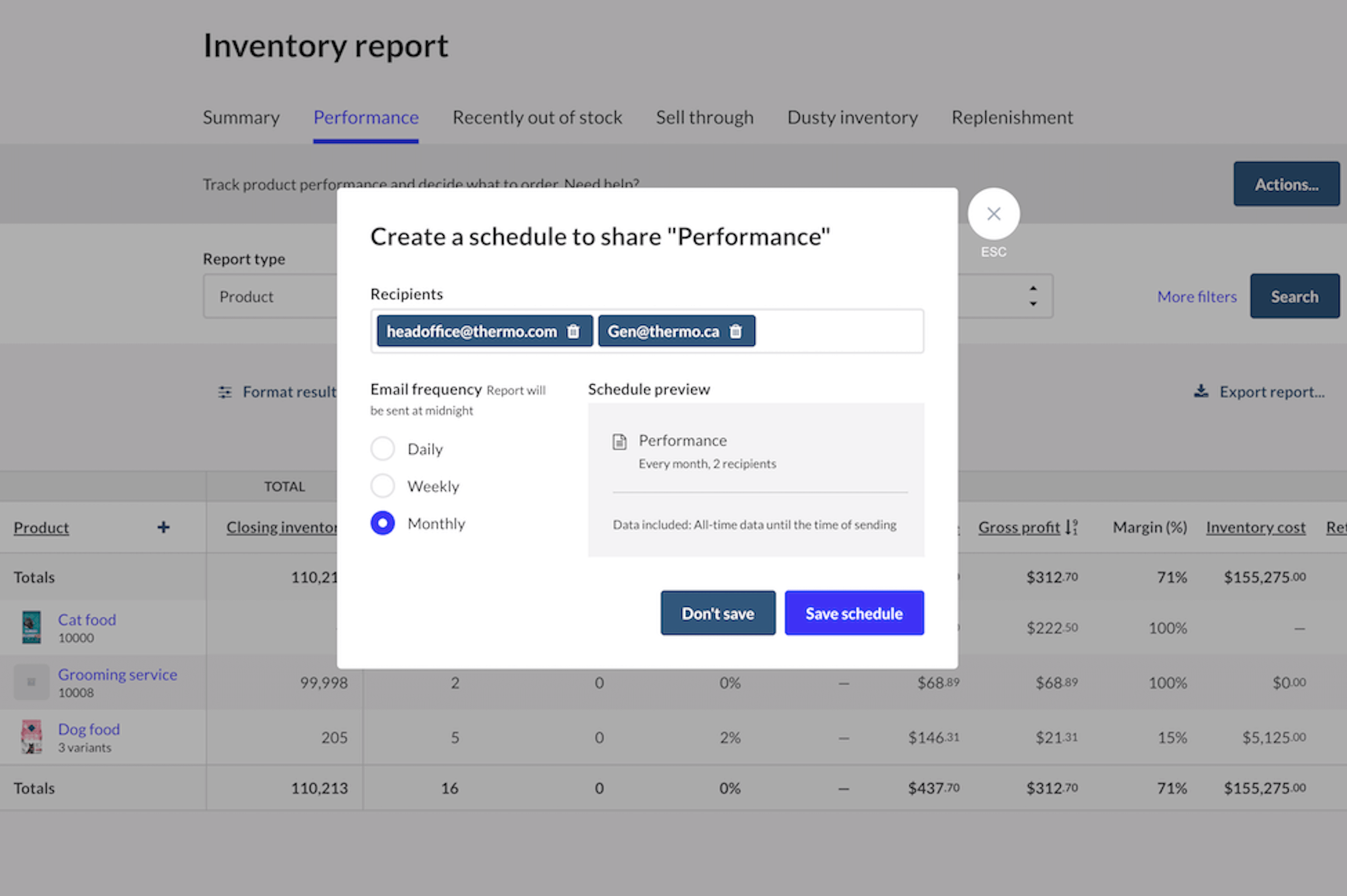This screenshot has width=1347, height=896.
Task: Click the Format results sliders icon
Action: point(225,392)
